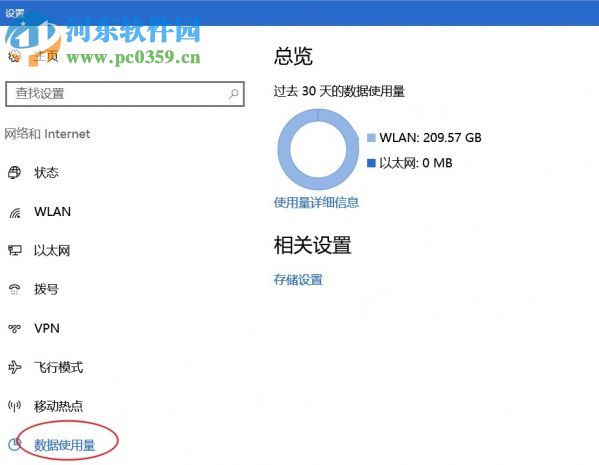Click the 相关设置 heading

312,245
